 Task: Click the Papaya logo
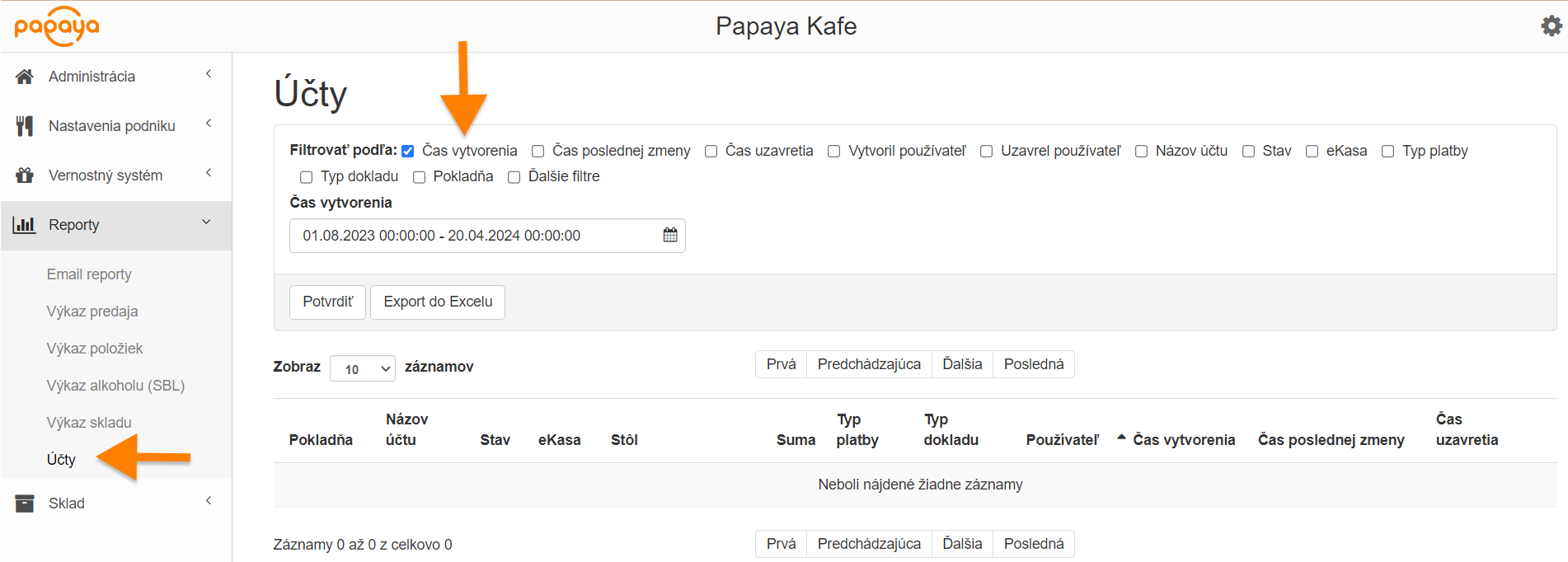(x=57, y=26)
